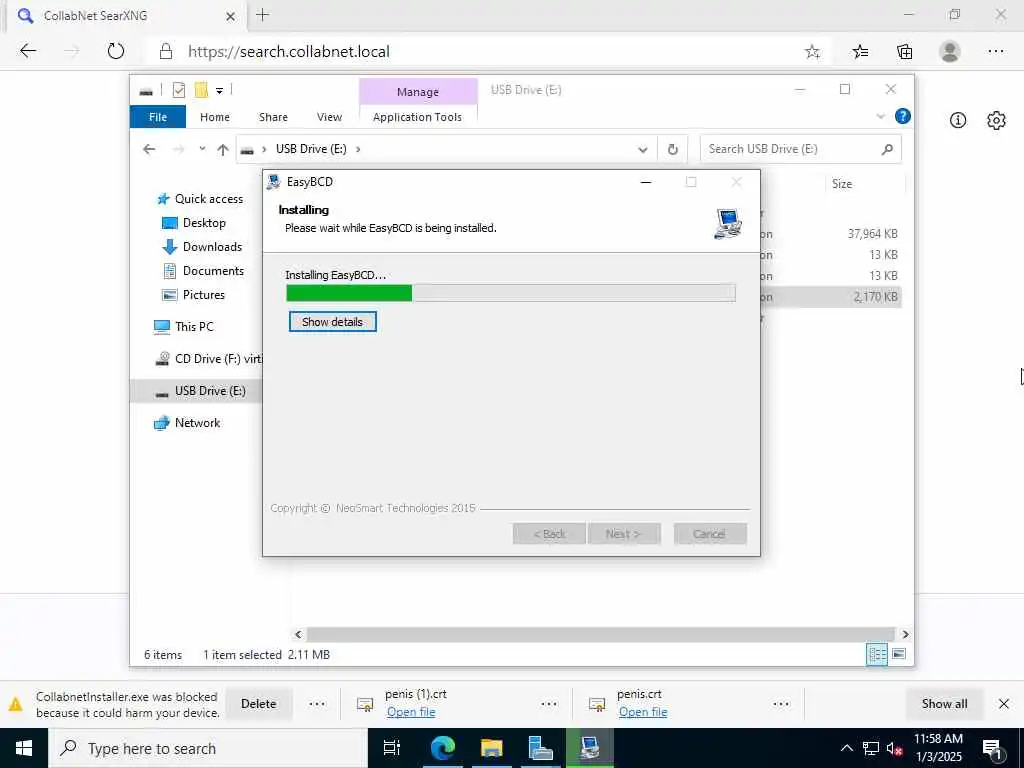1024x768 pixels.
Task: Click the Properties quick access toolbar icon
Action: point(178,90)
